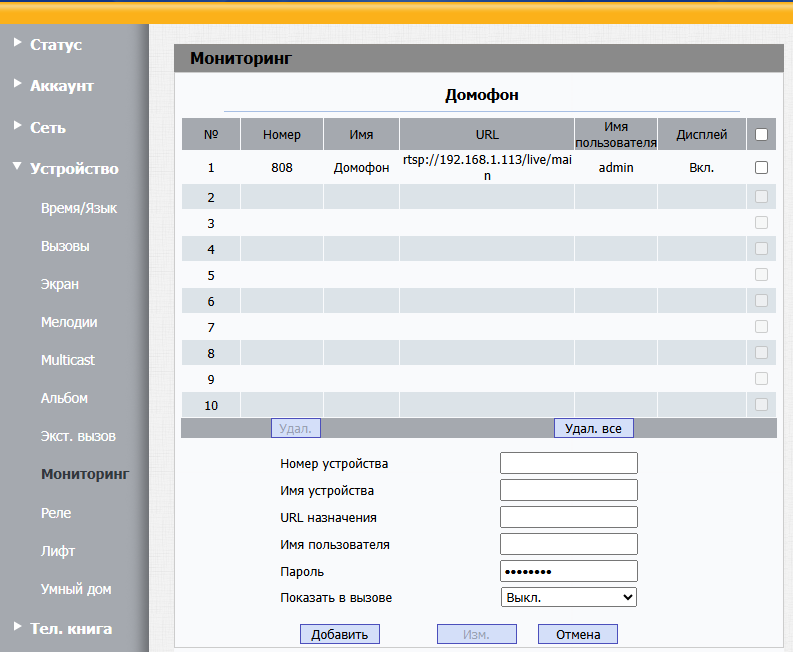The width and height of the screenshot is (793, 652).
Task: Open the Реле settings page
Action: [x=56, y=513]
